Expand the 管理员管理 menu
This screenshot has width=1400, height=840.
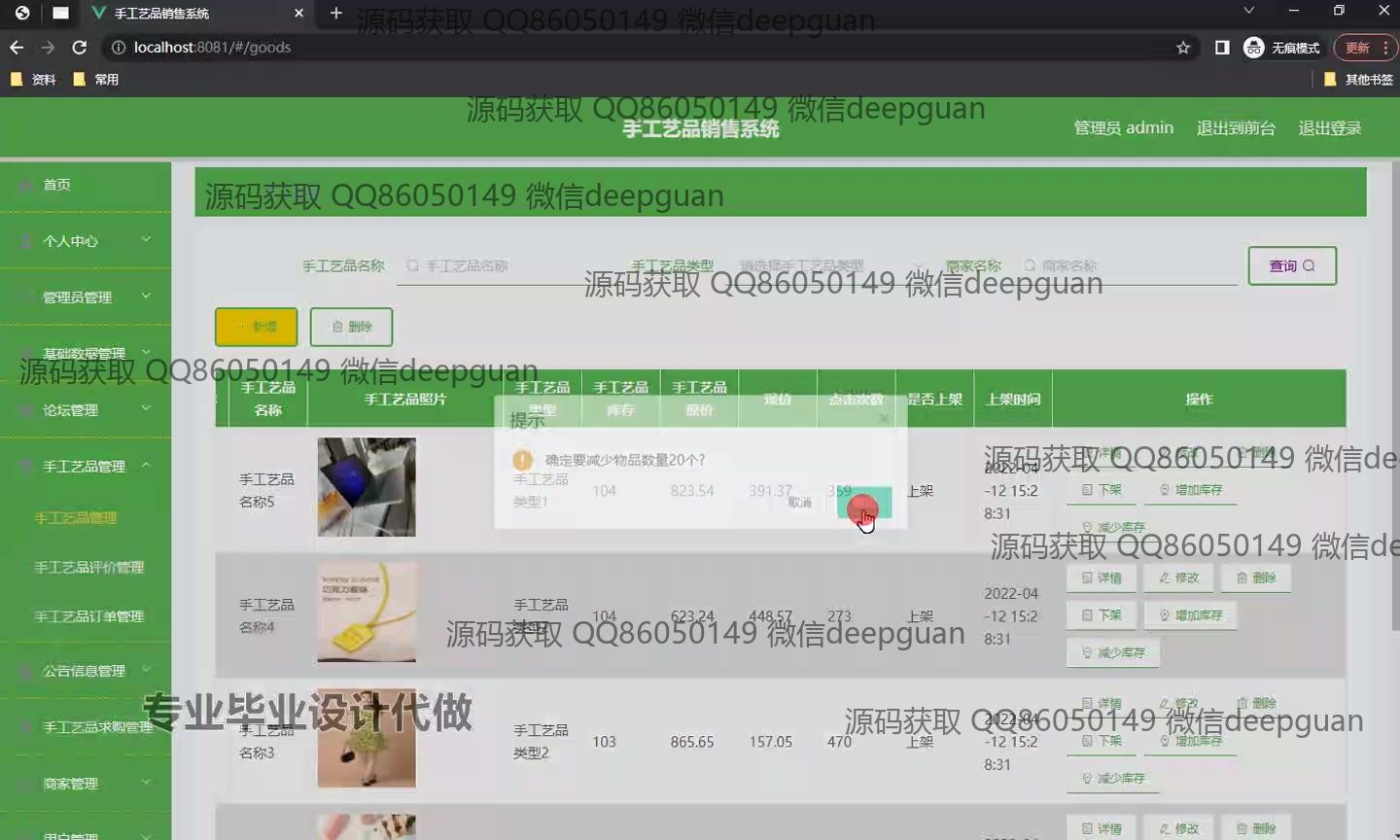point(86,297)
